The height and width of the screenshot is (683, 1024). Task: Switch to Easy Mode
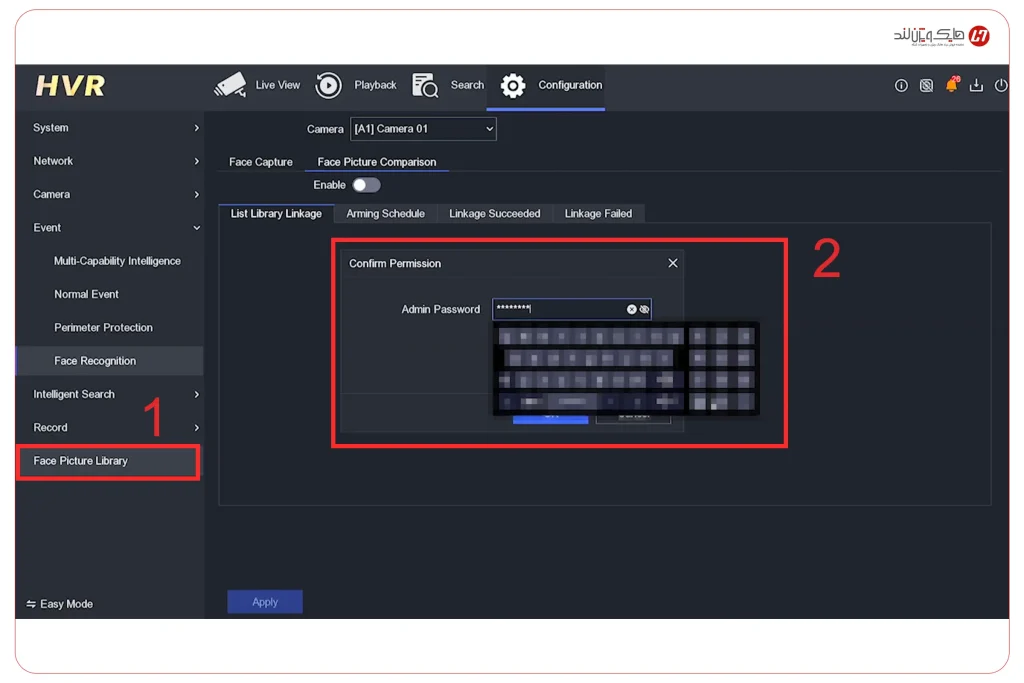click(x=60, y=604)
